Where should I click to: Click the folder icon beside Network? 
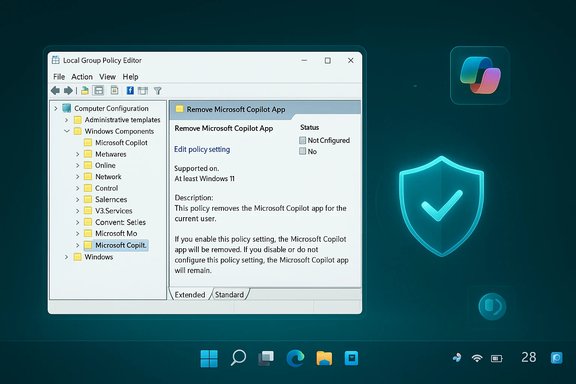(88, 177)
